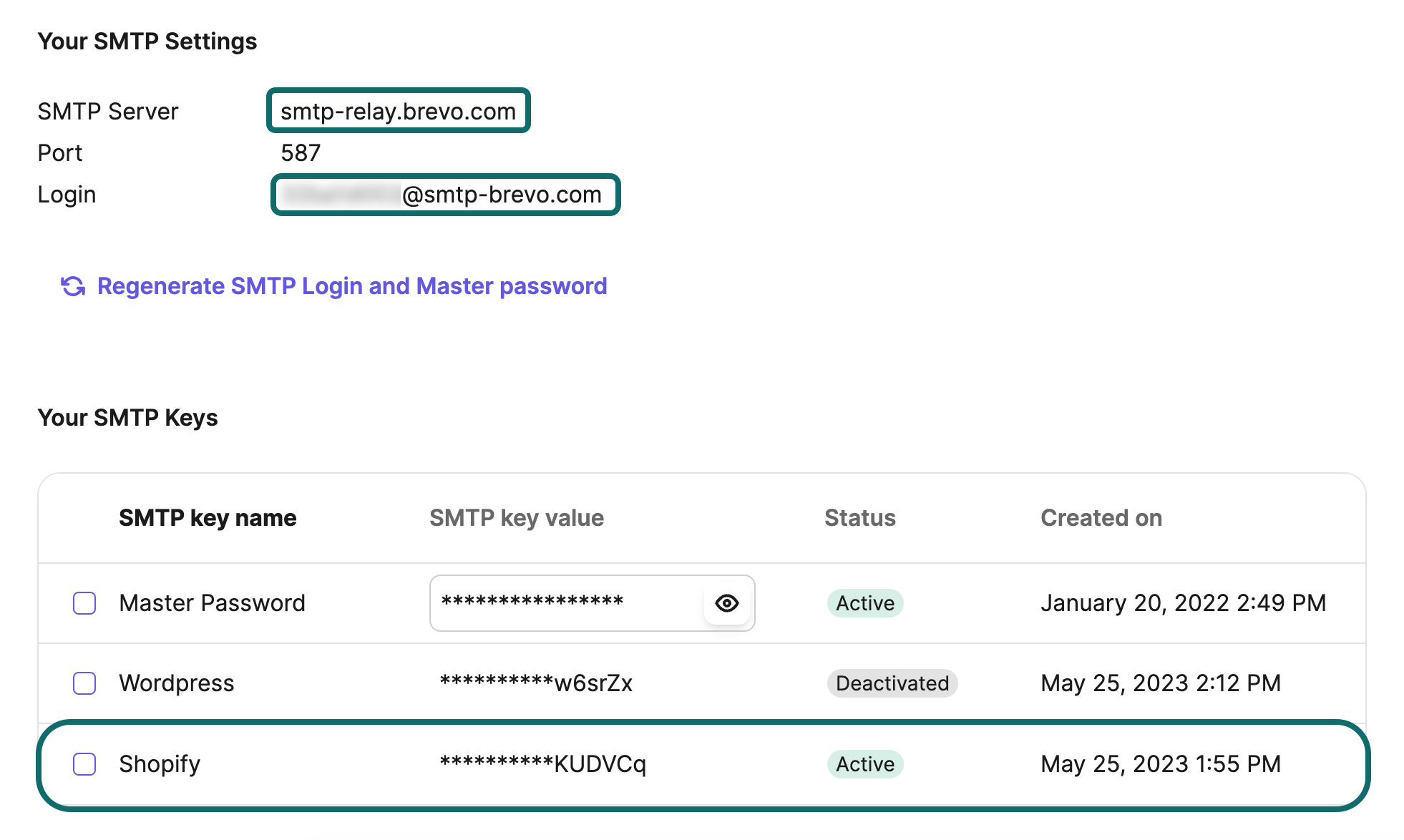Check the Master Password row checkbox
The height and width of the screenshot is (840, 1404).
click(x=84, y=603)
